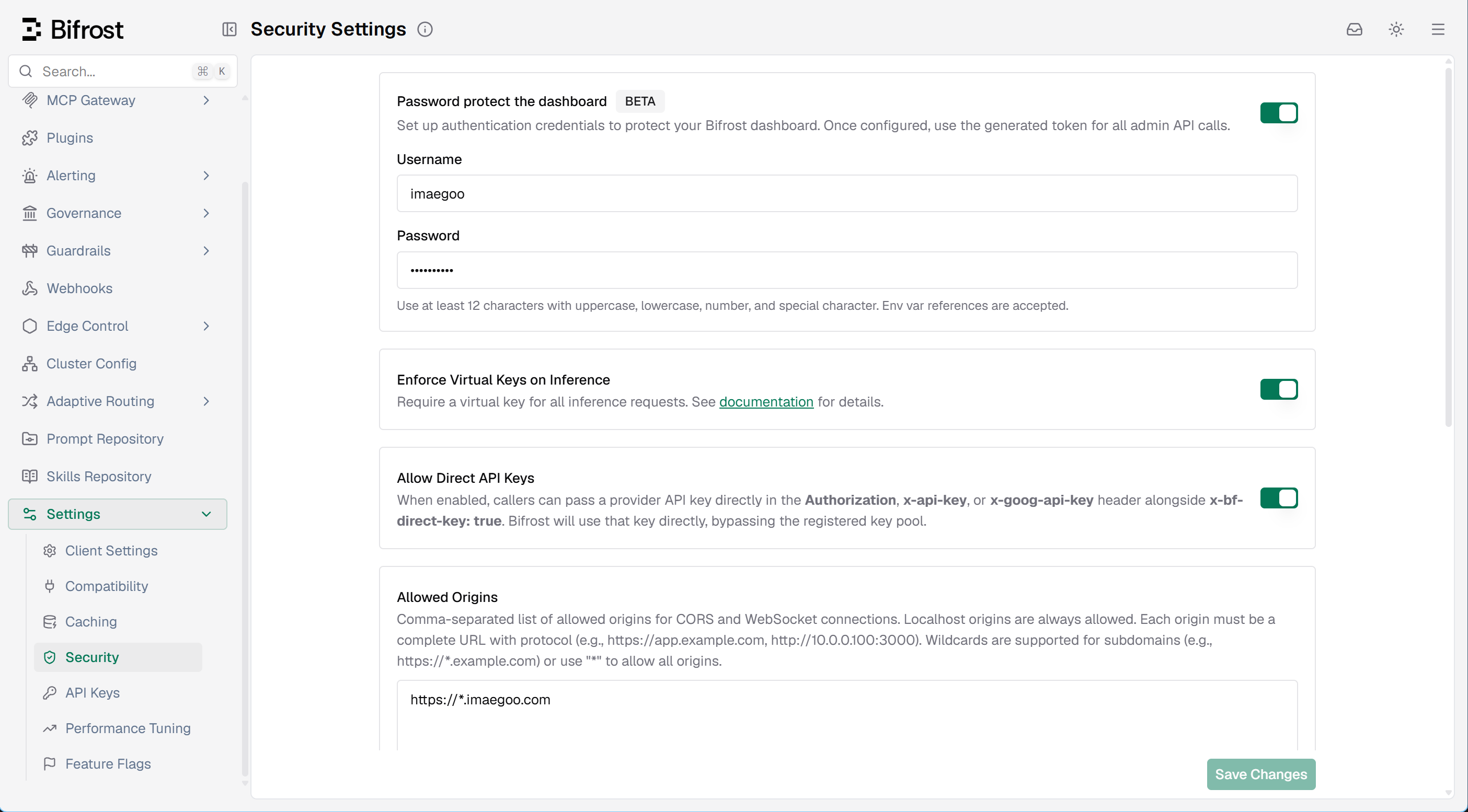Click the Bifrost logo icon
Screen dimensions: 1468x812
31,29
